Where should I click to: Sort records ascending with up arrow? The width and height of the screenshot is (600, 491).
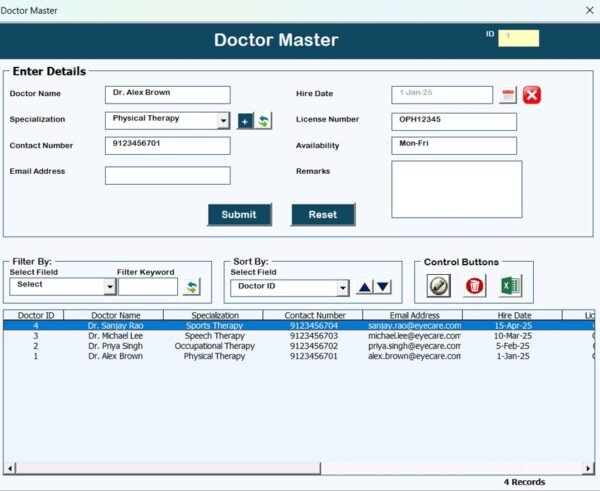click(365, 287)
